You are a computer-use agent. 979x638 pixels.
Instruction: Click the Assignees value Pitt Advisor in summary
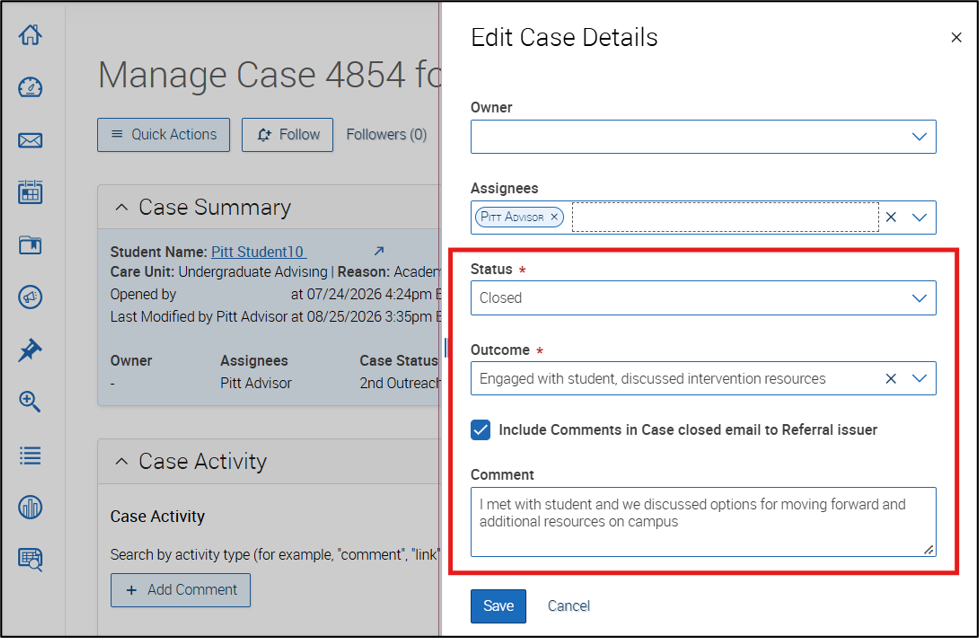(256, 383)
